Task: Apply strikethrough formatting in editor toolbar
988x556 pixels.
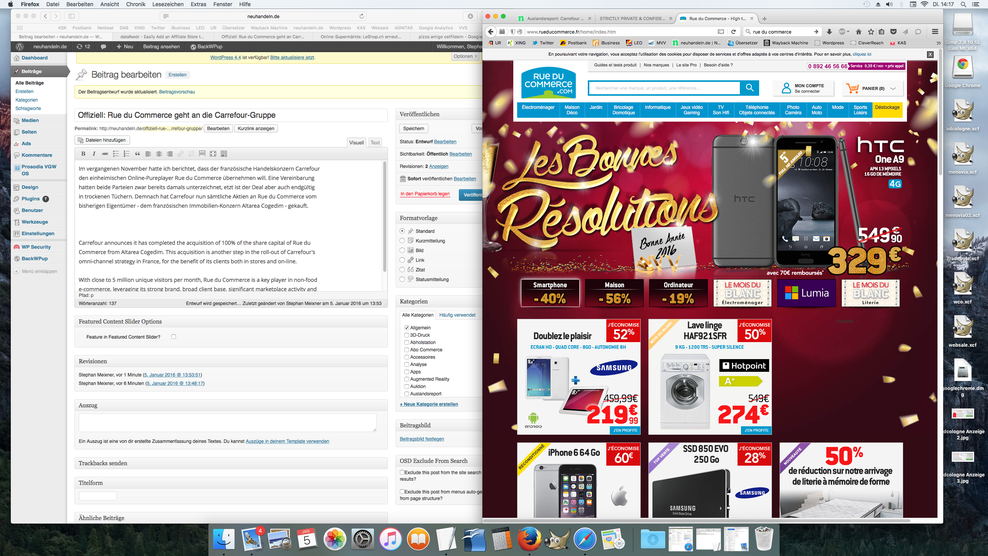Action: pos(105,154)
